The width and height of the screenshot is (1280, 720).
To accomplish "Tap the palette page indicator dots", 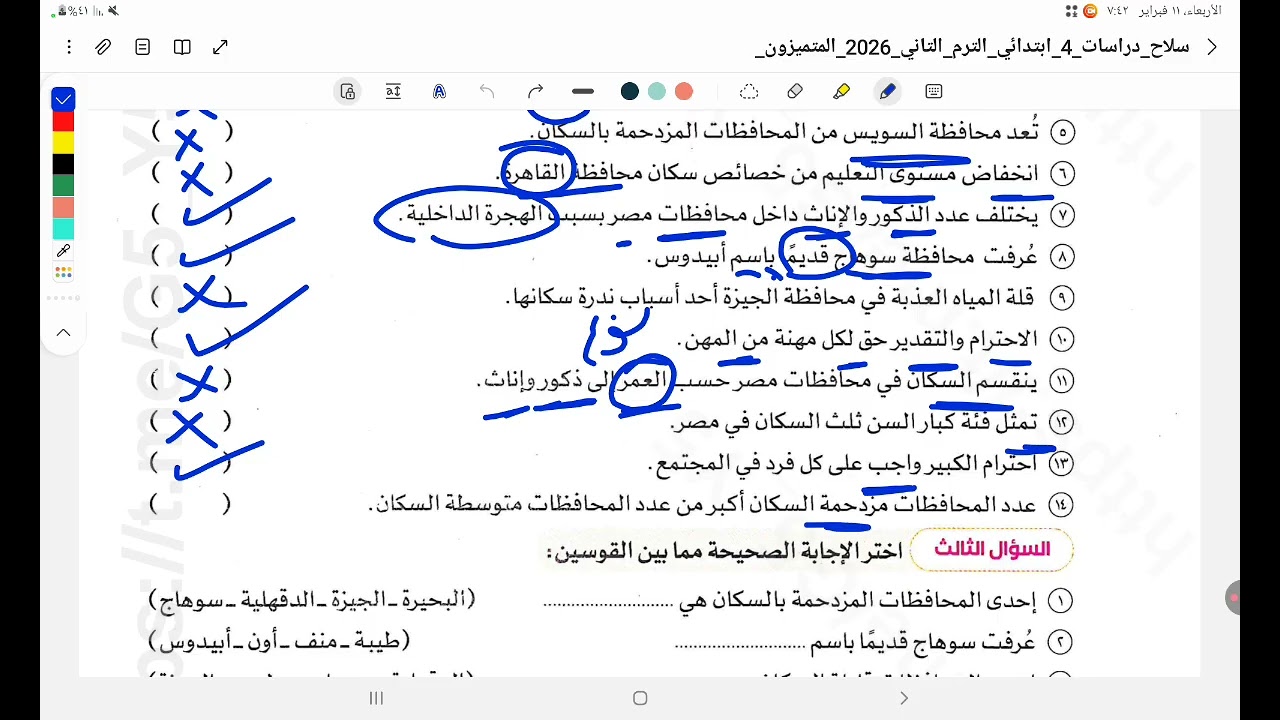I will (63, 298).
